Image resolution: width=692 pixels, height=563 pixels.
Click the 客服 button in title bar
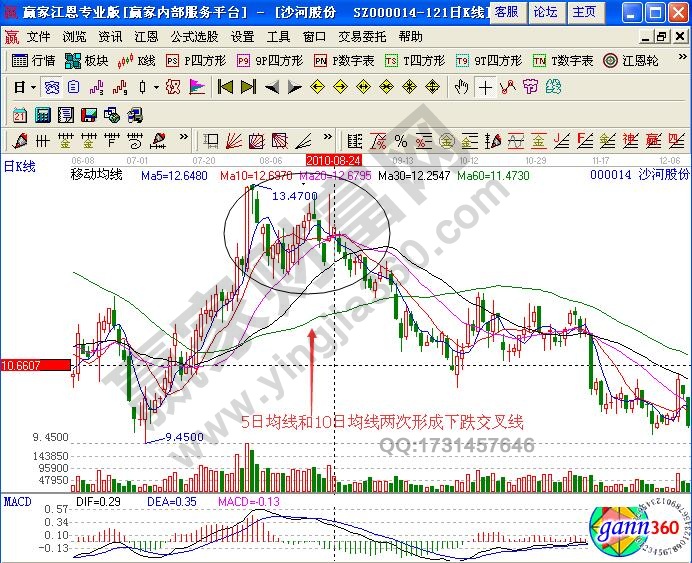(x=506, y=12)
